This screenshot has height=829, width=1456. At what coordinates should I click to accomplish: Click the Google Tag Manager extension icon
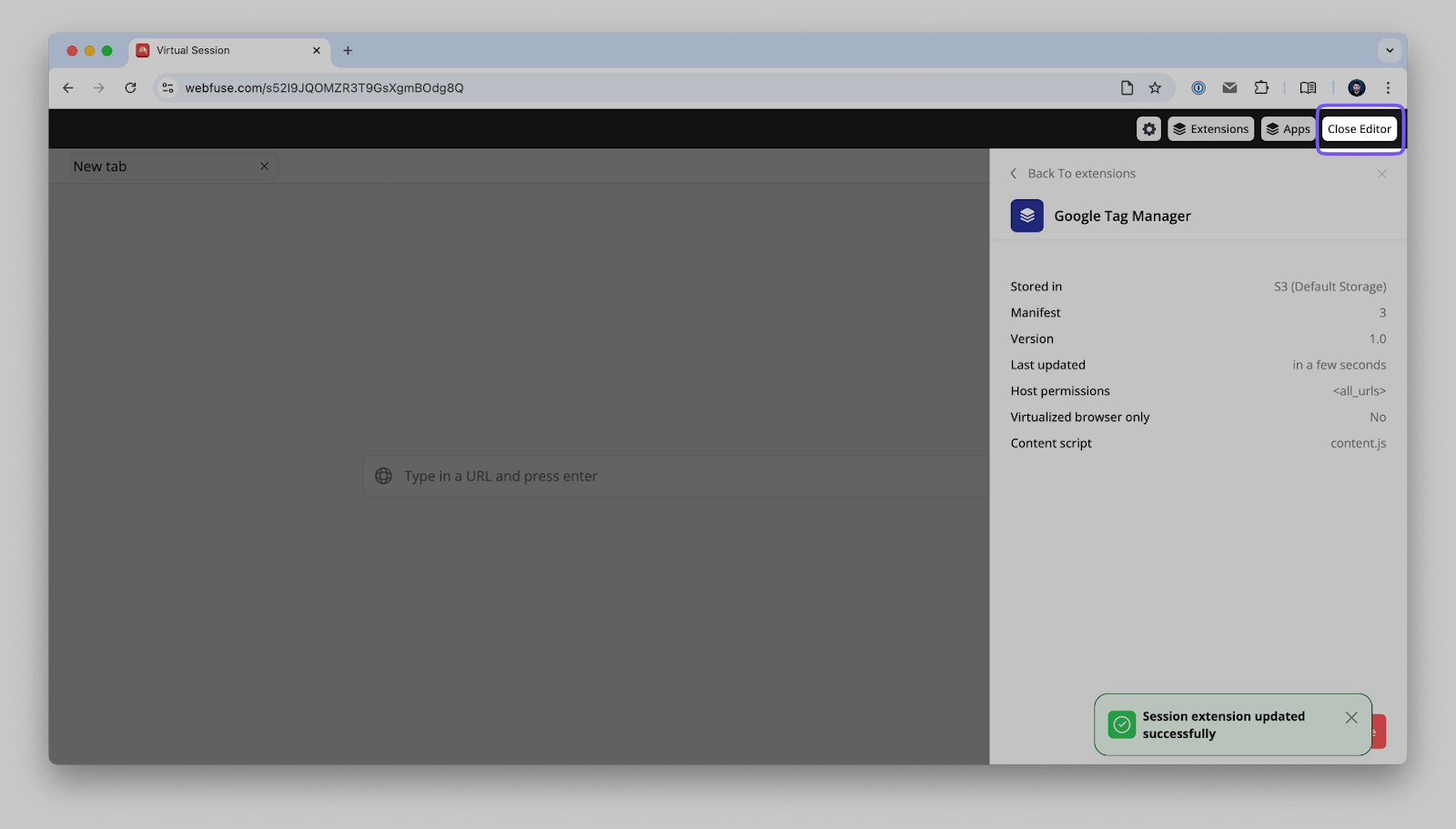[x=1026, y=216]
